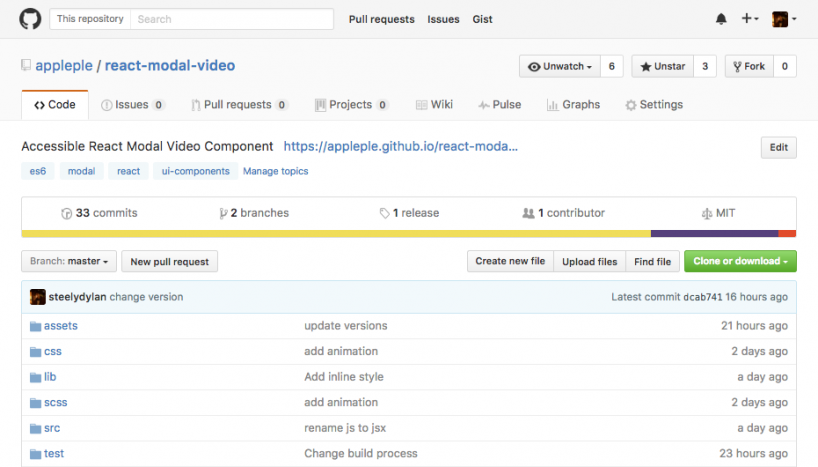The height and width of the screenshot is (467, 818).
Task: Open the Manage topics link
Action: point(275,171)
